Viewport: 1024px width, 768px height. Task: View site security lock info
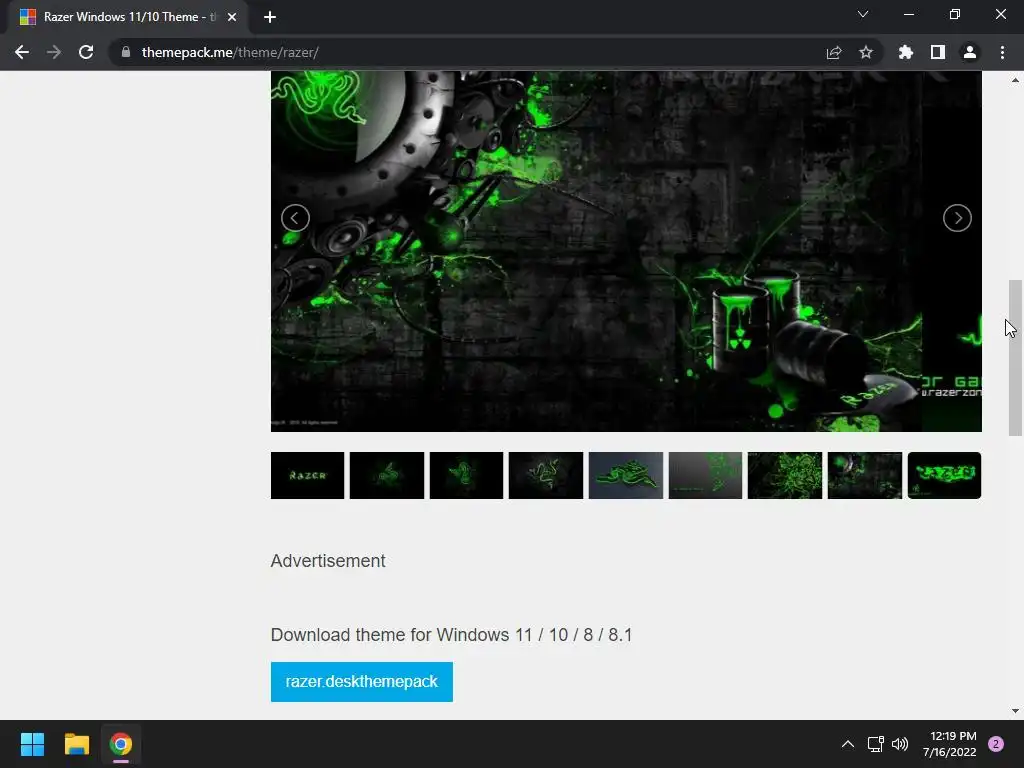click(x=126, y=52)
